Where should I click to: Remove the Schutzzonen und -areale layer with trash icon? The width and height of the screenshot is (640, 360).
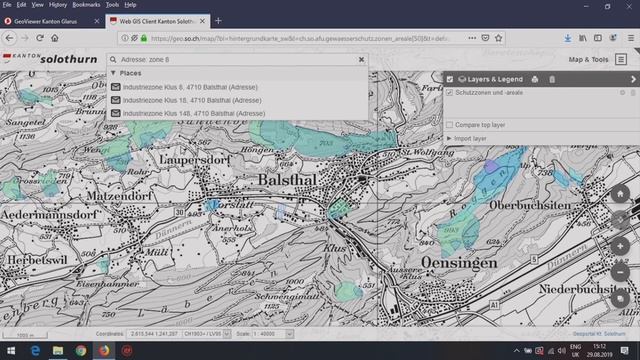coord(633,93)
